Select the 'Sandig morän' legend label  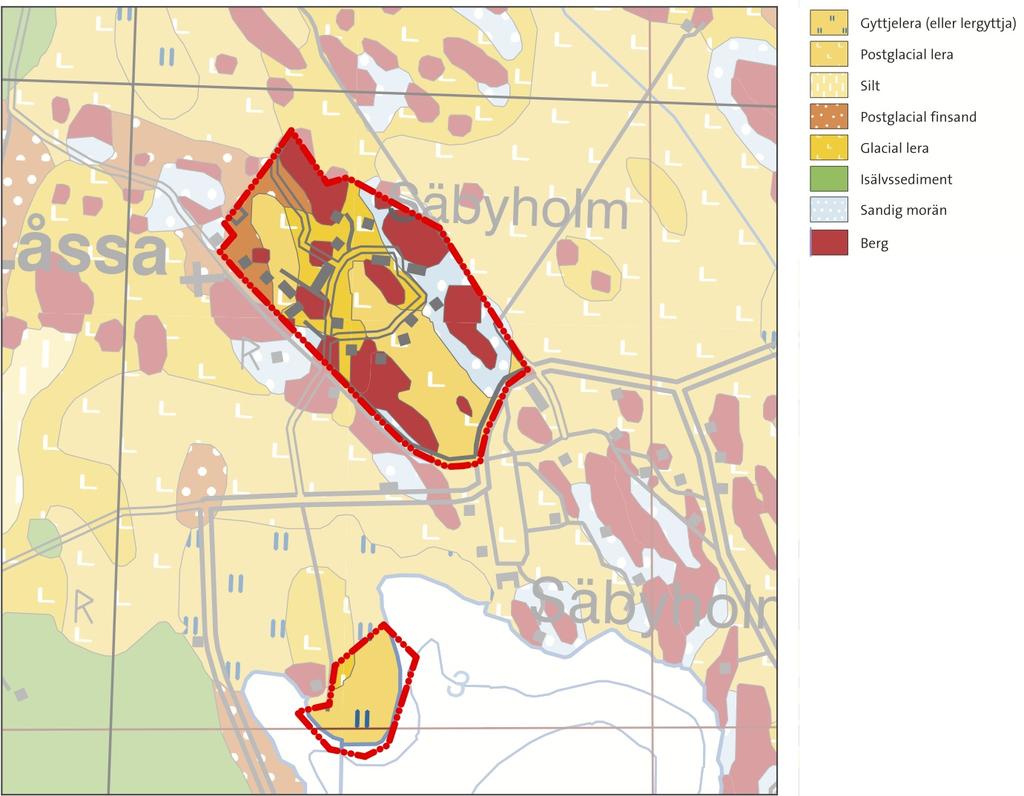903,210
